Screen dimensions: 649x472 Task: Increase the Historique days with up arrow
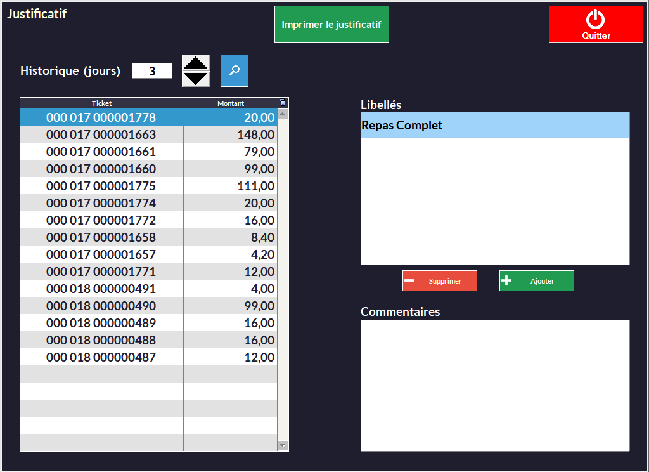(x=196, y=63)
